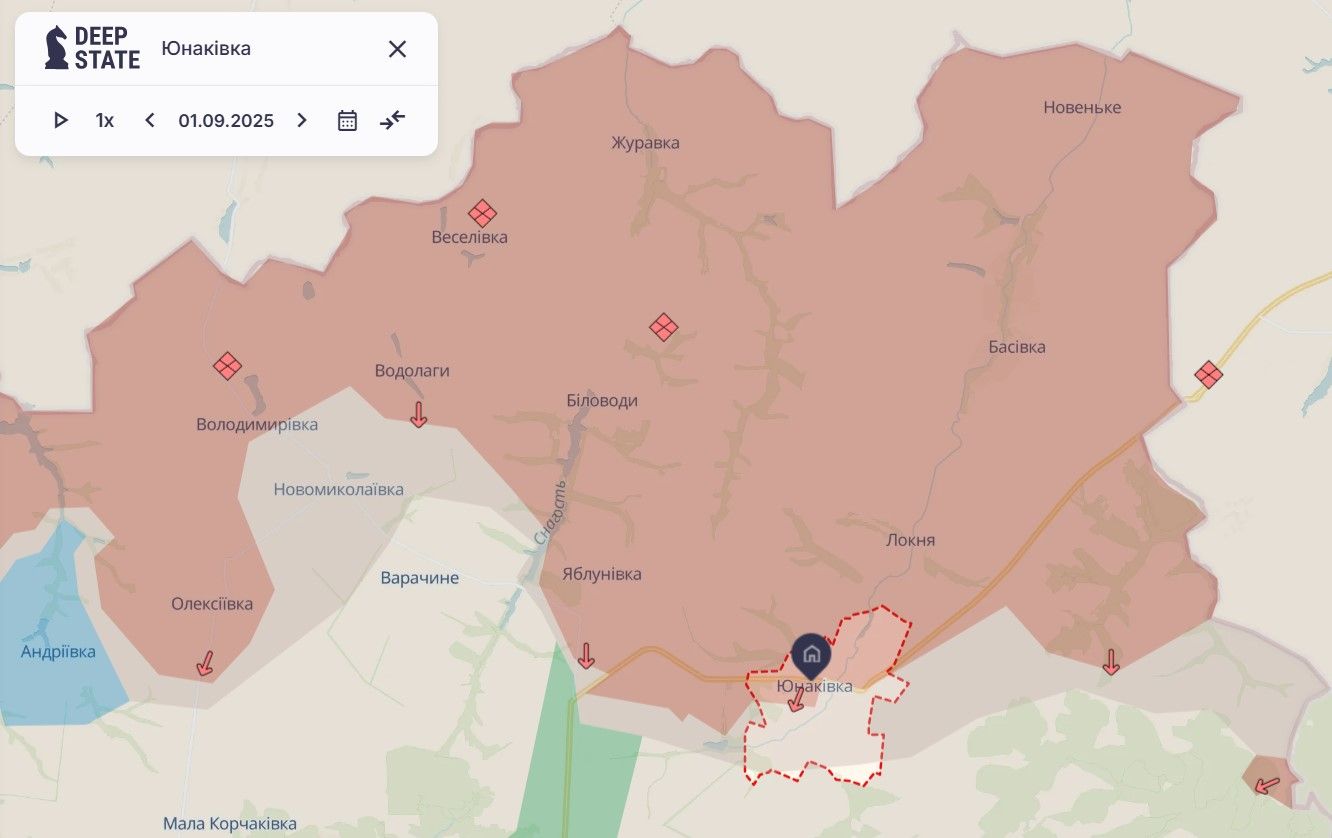Screen dimensions: 1332x838
Task: Change the 1x playback speed
Action: click(x=105, y=121)
